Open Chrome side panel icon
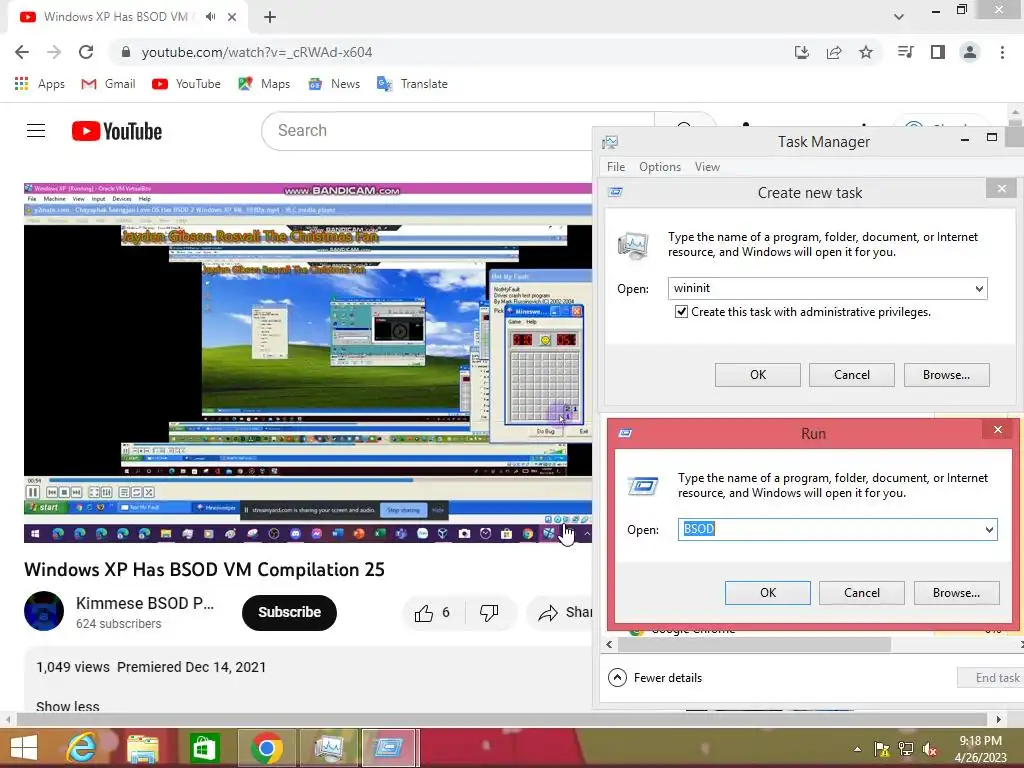1024x768 pixels. point(938,52)
